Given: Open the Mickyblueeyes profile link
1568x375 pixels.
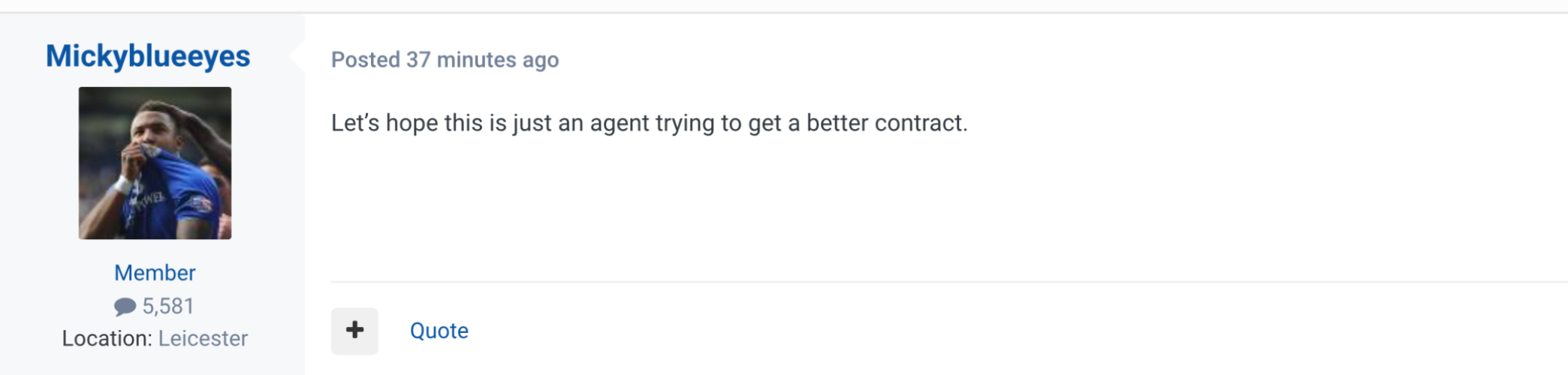Looking at the screenshot, I should pyautogui.click(x=148, y=56).
